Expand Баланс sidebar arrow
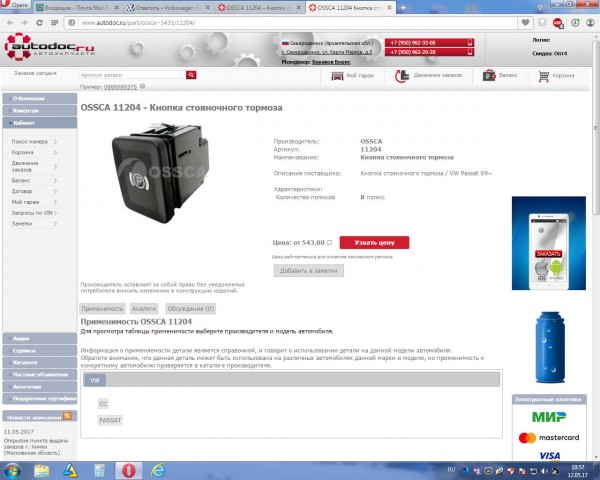Image resolution: width=600 pixels, height=480 pixels. [55, 180]
